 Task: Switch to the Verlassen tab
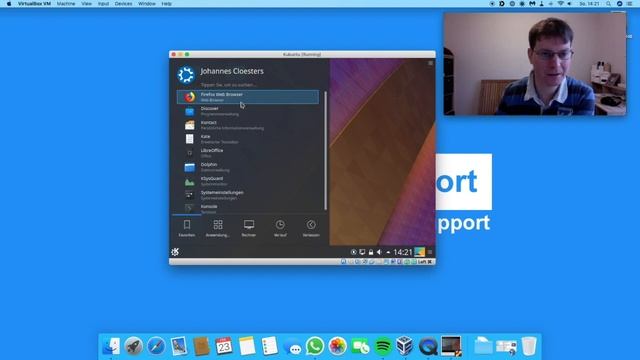pyautogui.click(x=311, y=228)
